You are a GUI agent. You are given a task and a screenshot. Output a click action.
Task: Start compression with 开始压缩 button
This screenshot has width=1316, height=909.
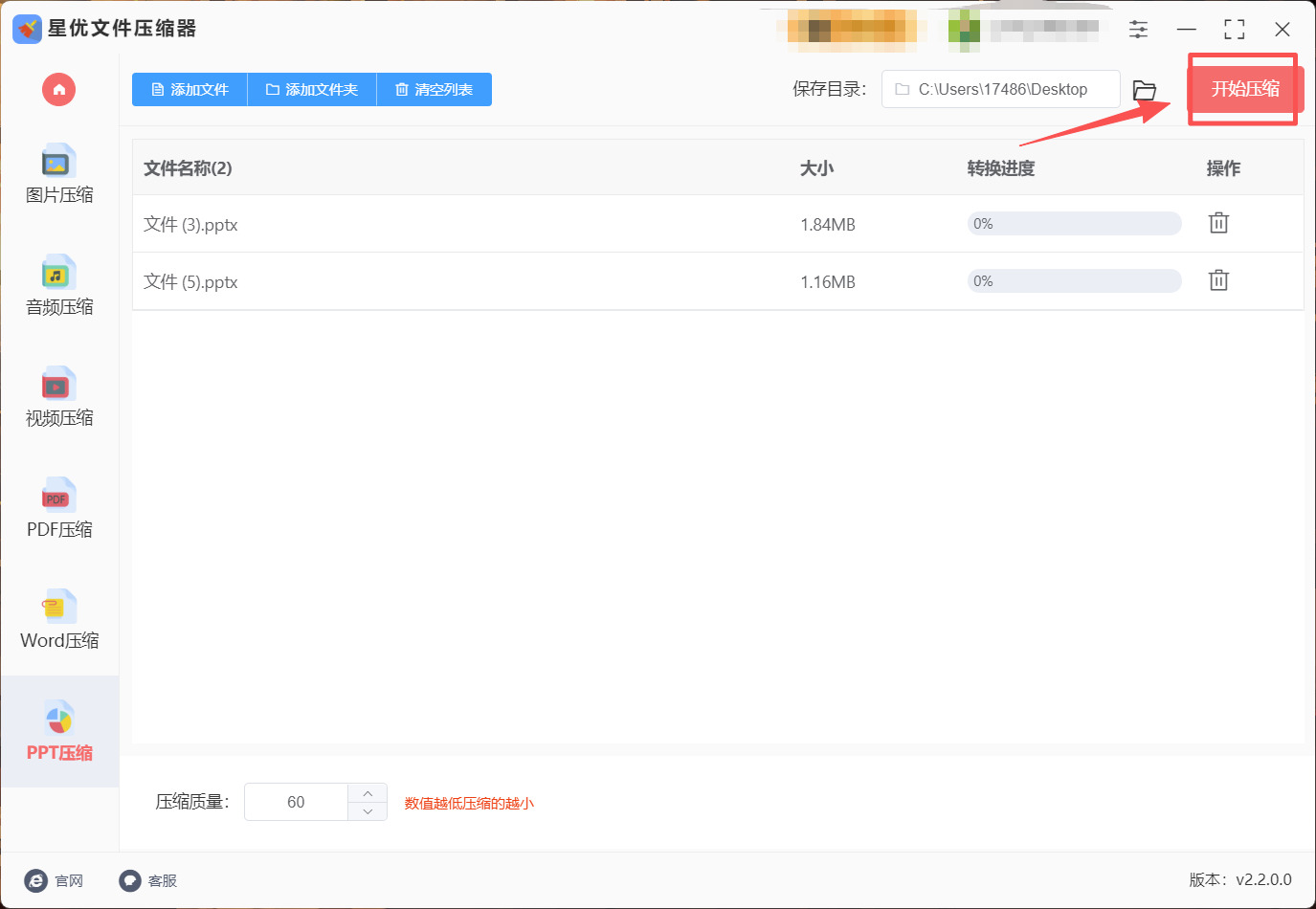pos(1245,89)
